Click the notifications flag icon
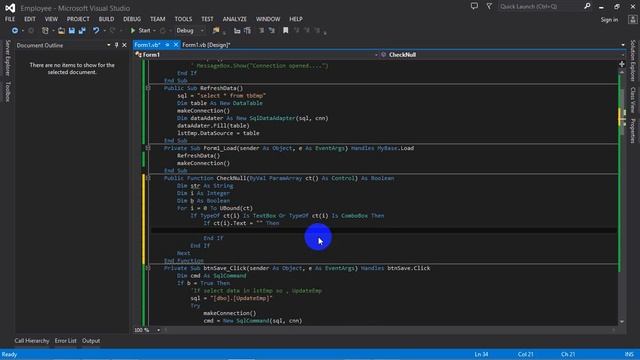The width and height of the screenshot is (640, 360). 489,6
